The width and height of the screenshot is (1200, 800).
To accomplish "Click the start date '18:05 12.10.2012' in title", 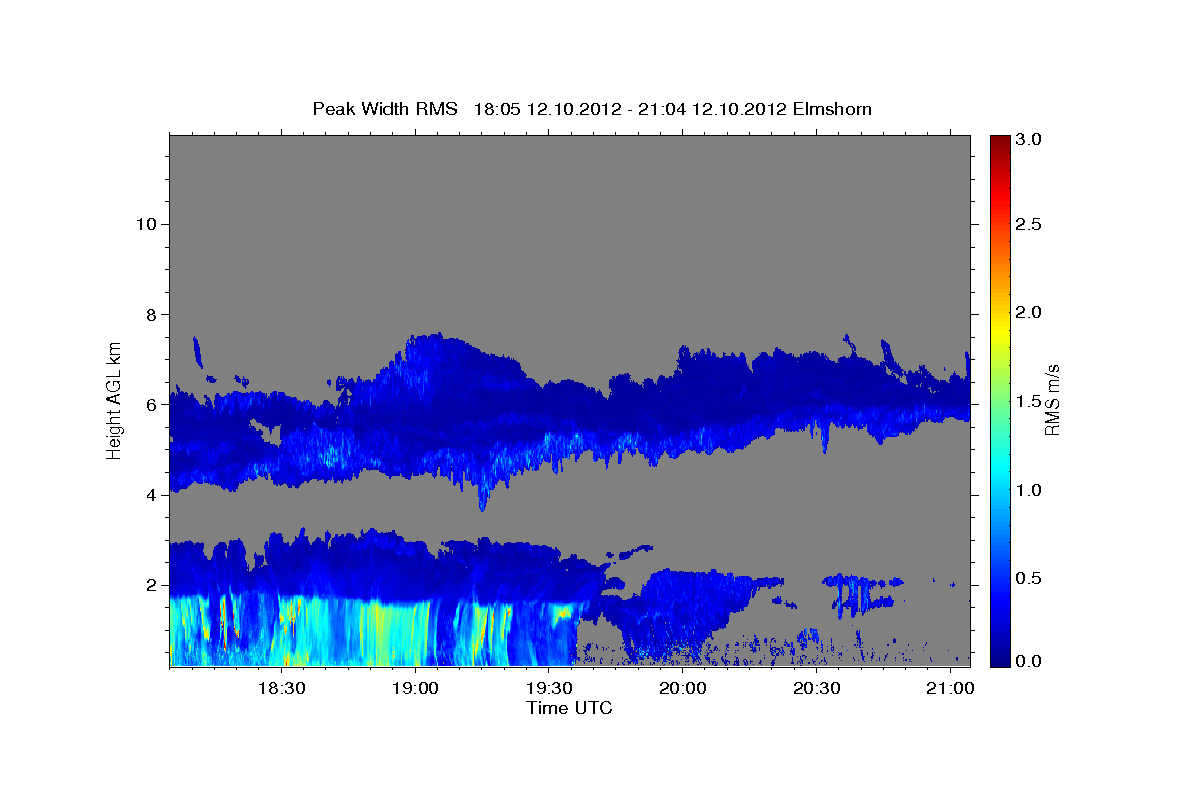I will [548, 108].
